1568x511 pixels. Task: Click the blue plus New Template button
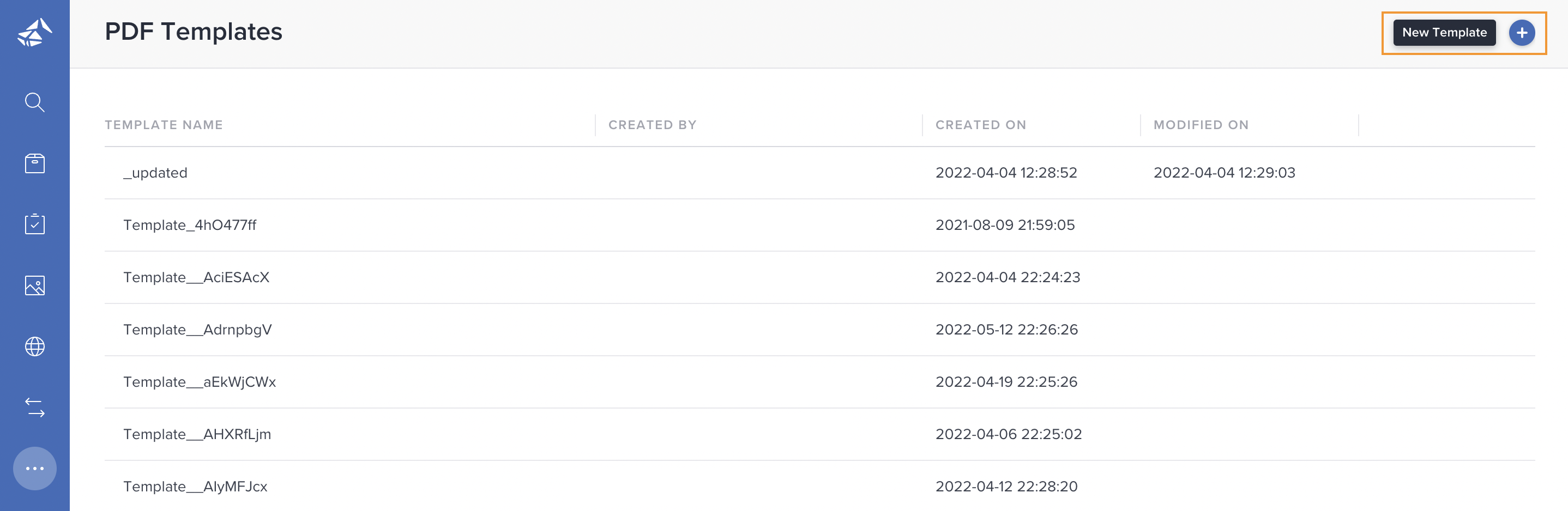click(x=1522, y=33)
